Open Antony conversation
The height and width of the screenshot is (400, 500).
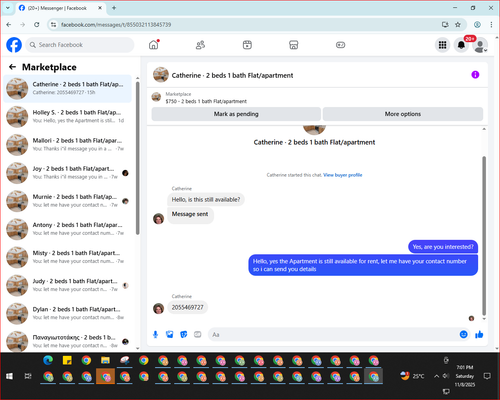(67, 229)
